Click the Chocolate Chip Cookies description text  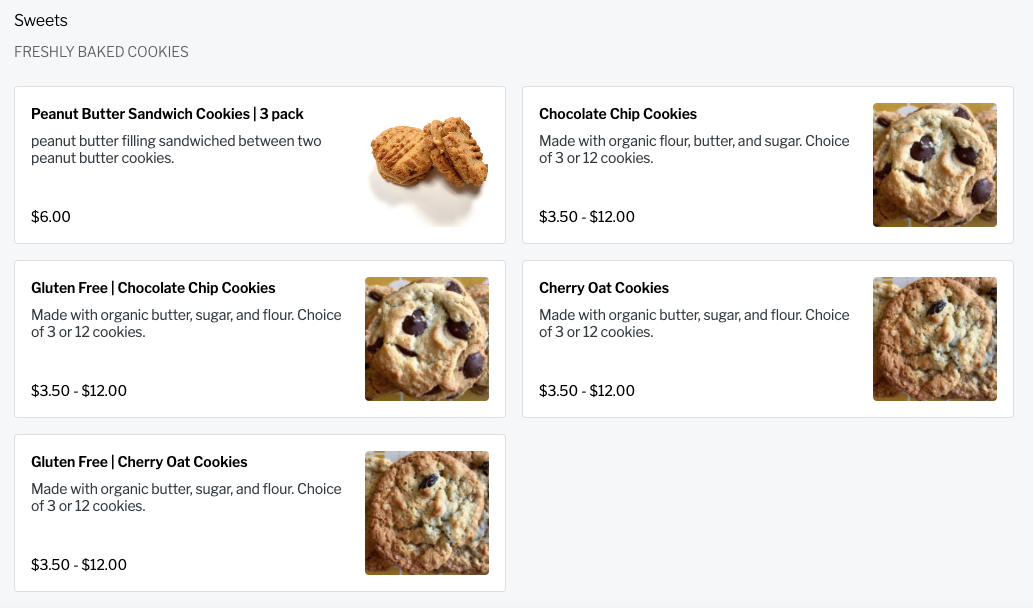coord(693,149)
